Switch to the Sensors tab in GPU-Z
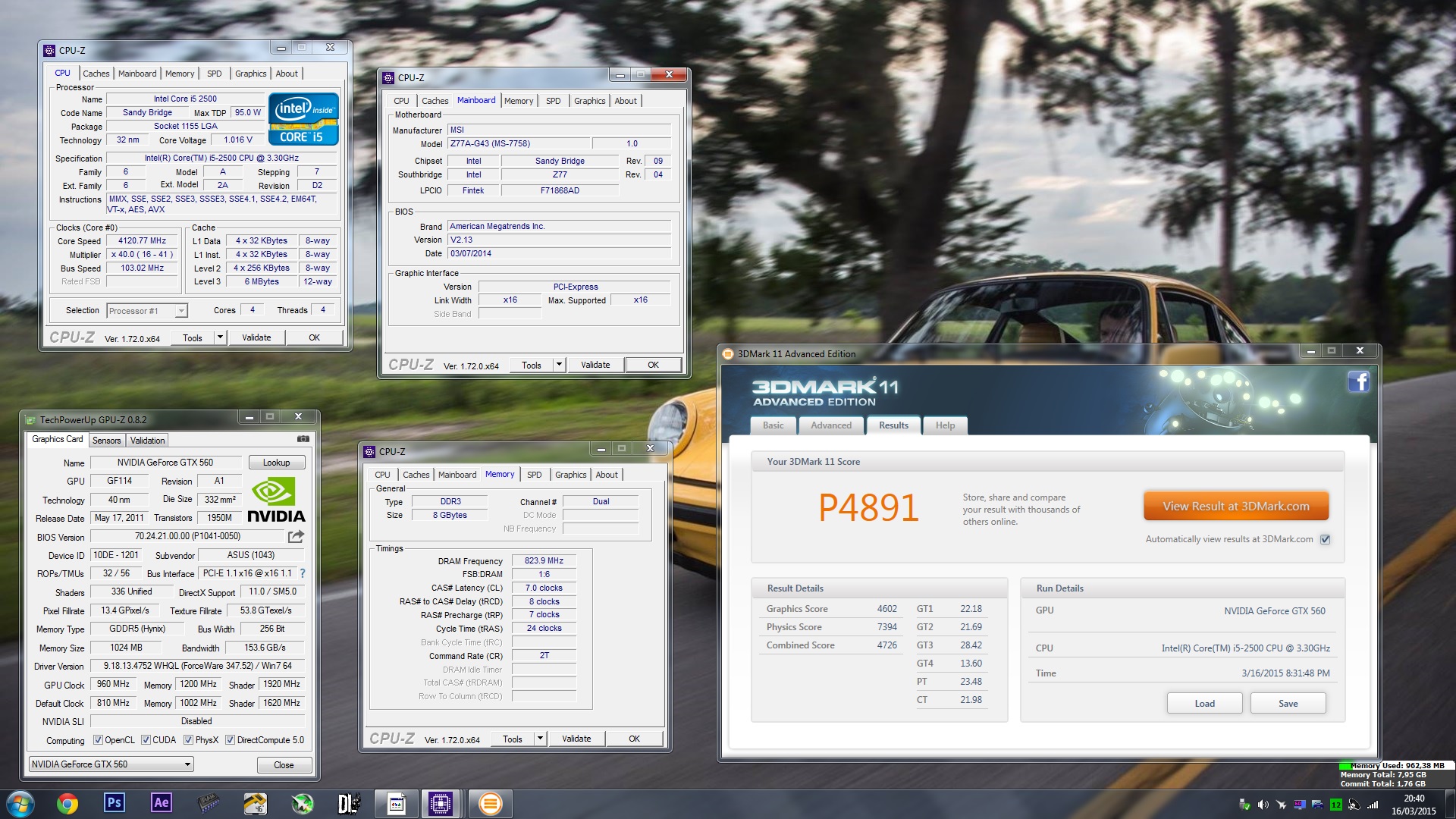 (x=107, y=441)
